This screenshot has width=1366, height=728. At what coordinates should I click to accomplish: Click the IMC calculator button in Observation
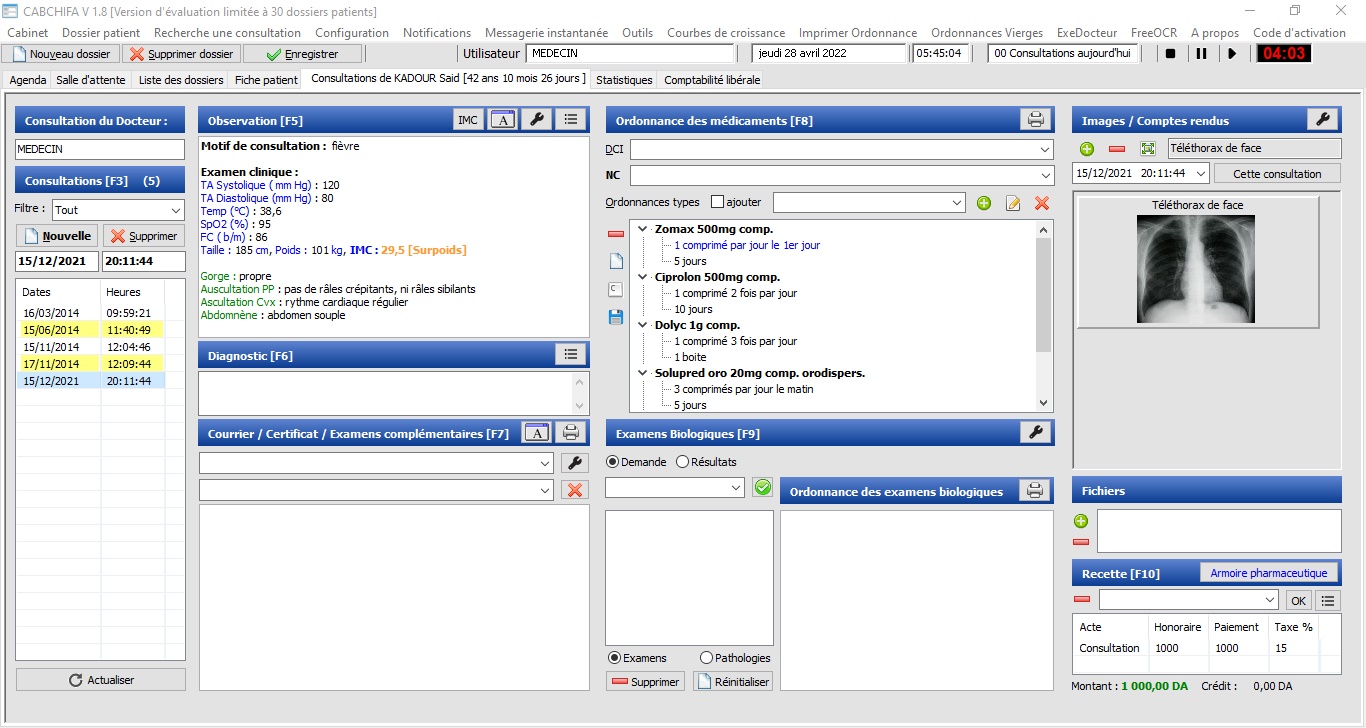[x=467, y=120]
